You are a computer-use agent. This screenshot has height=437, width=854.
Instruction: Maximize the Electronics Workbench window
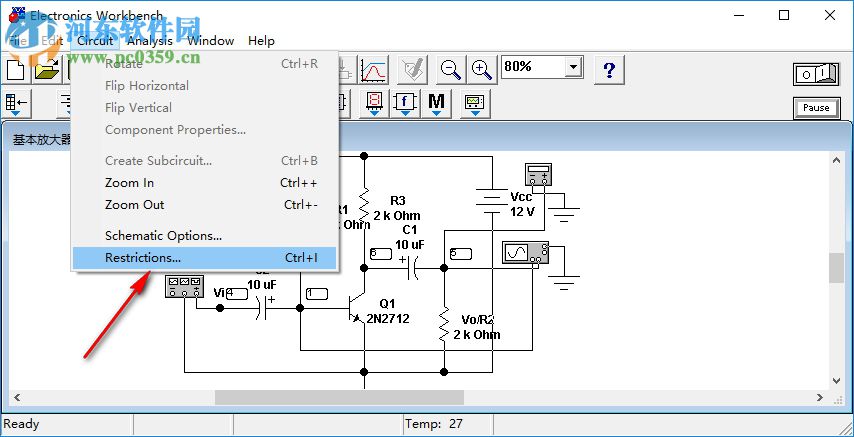(x=784, y=15)
